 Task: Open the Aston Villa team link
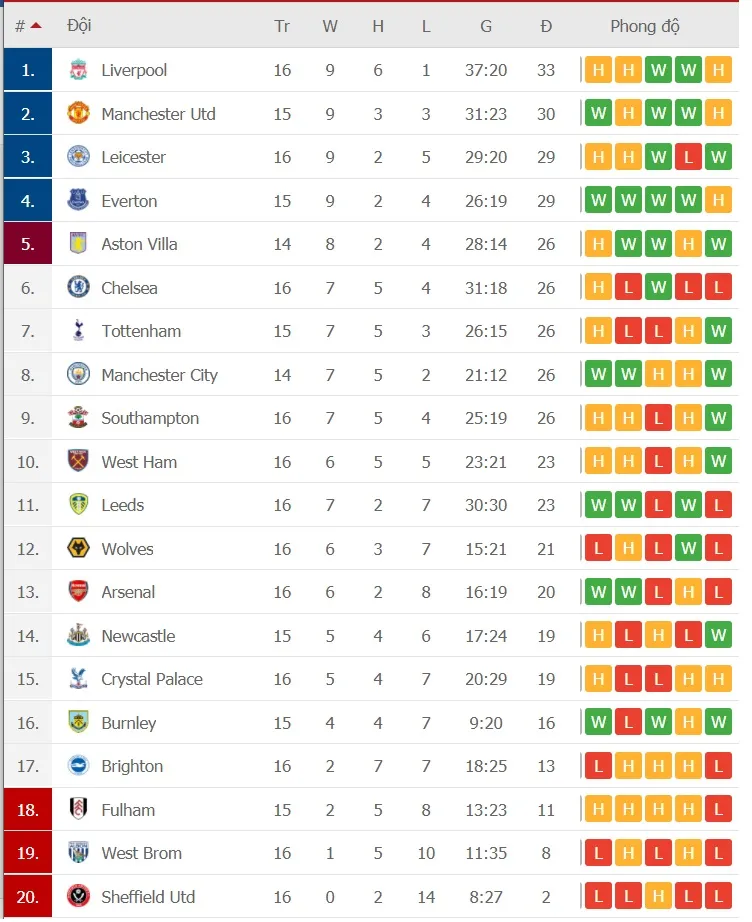click(139, 244)
